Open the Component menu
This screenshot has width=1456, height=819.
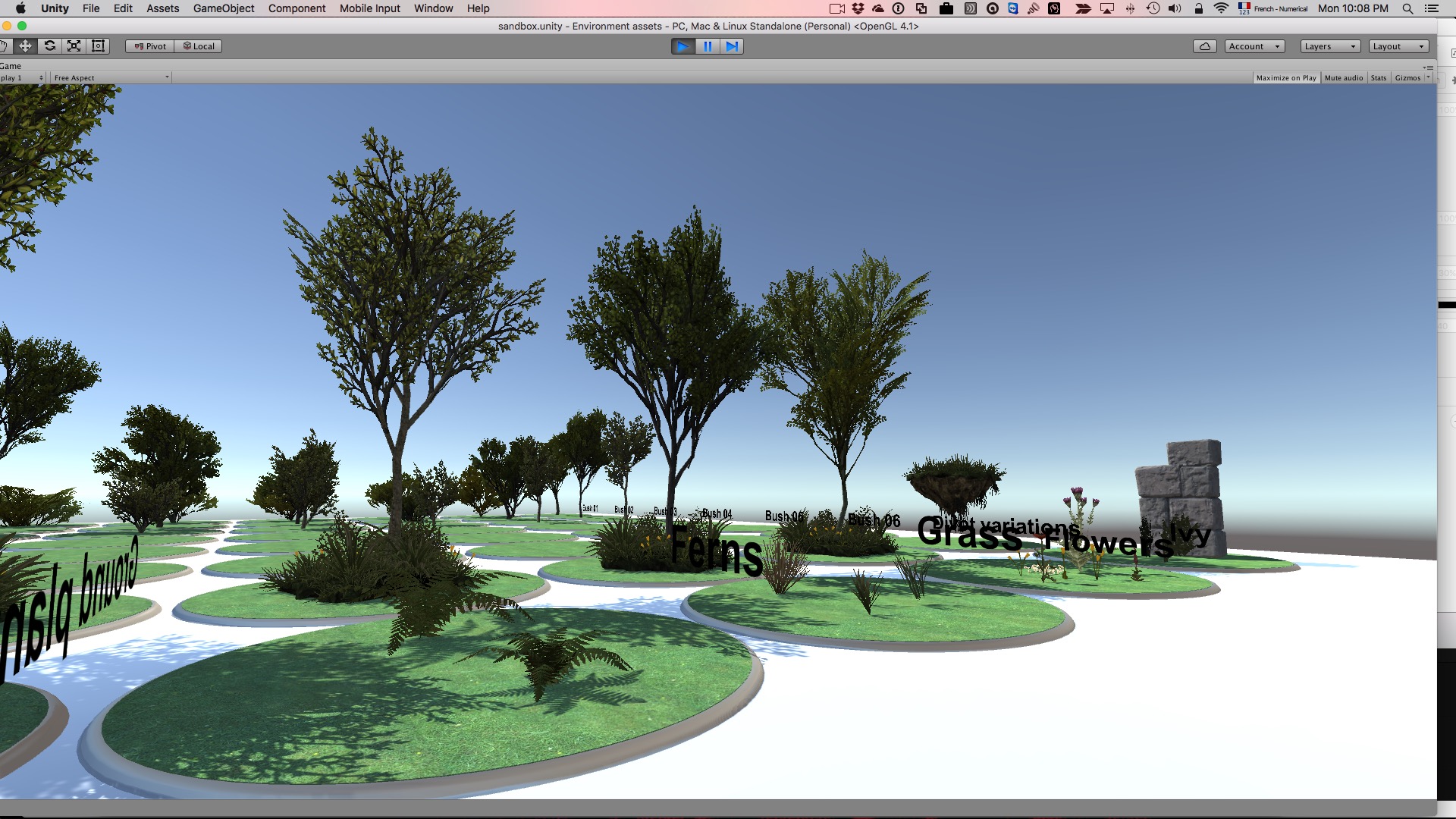tap(297, 8)
